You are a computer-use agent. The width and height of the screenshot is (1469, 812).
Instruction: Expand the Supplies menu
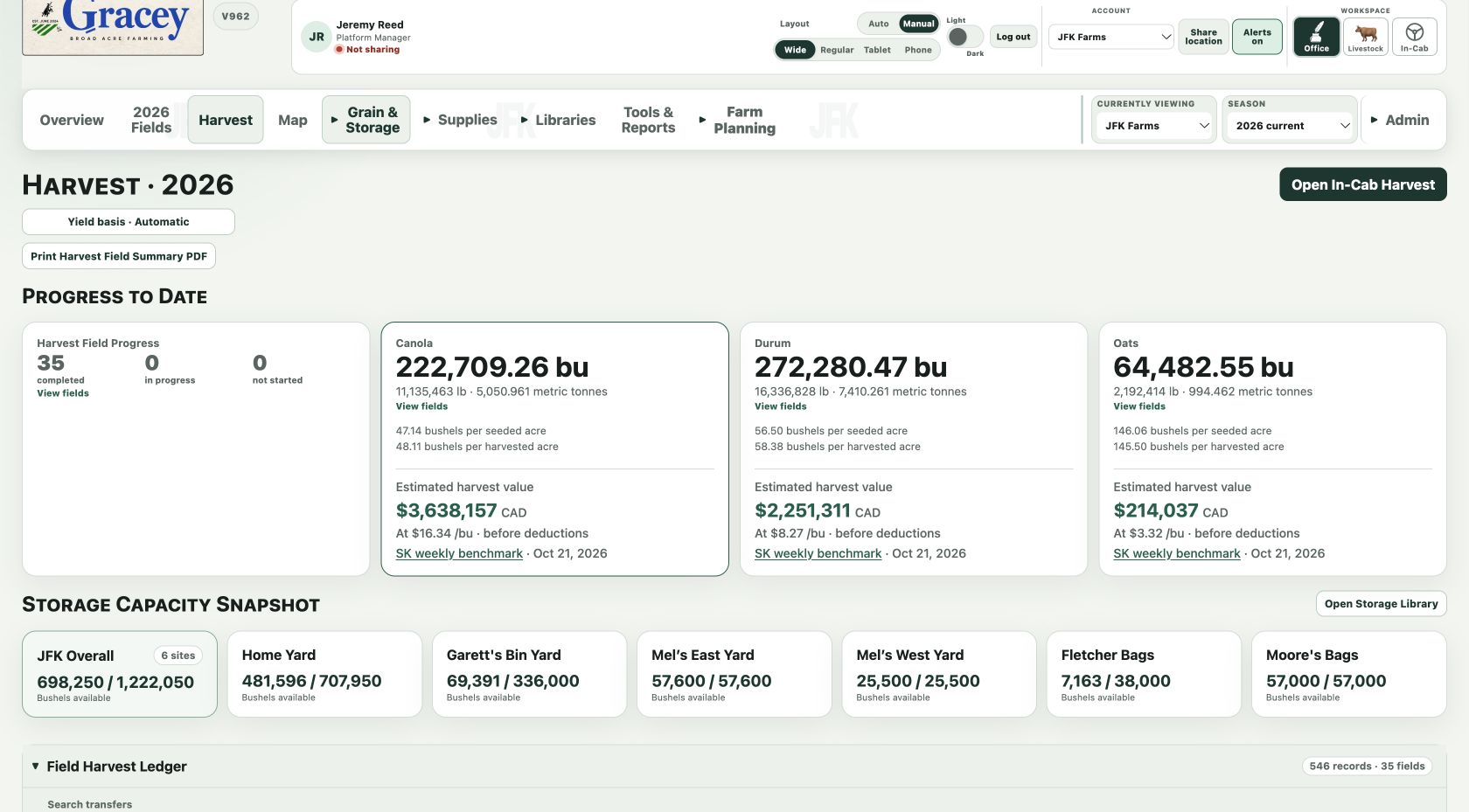[x=460, y=120]
